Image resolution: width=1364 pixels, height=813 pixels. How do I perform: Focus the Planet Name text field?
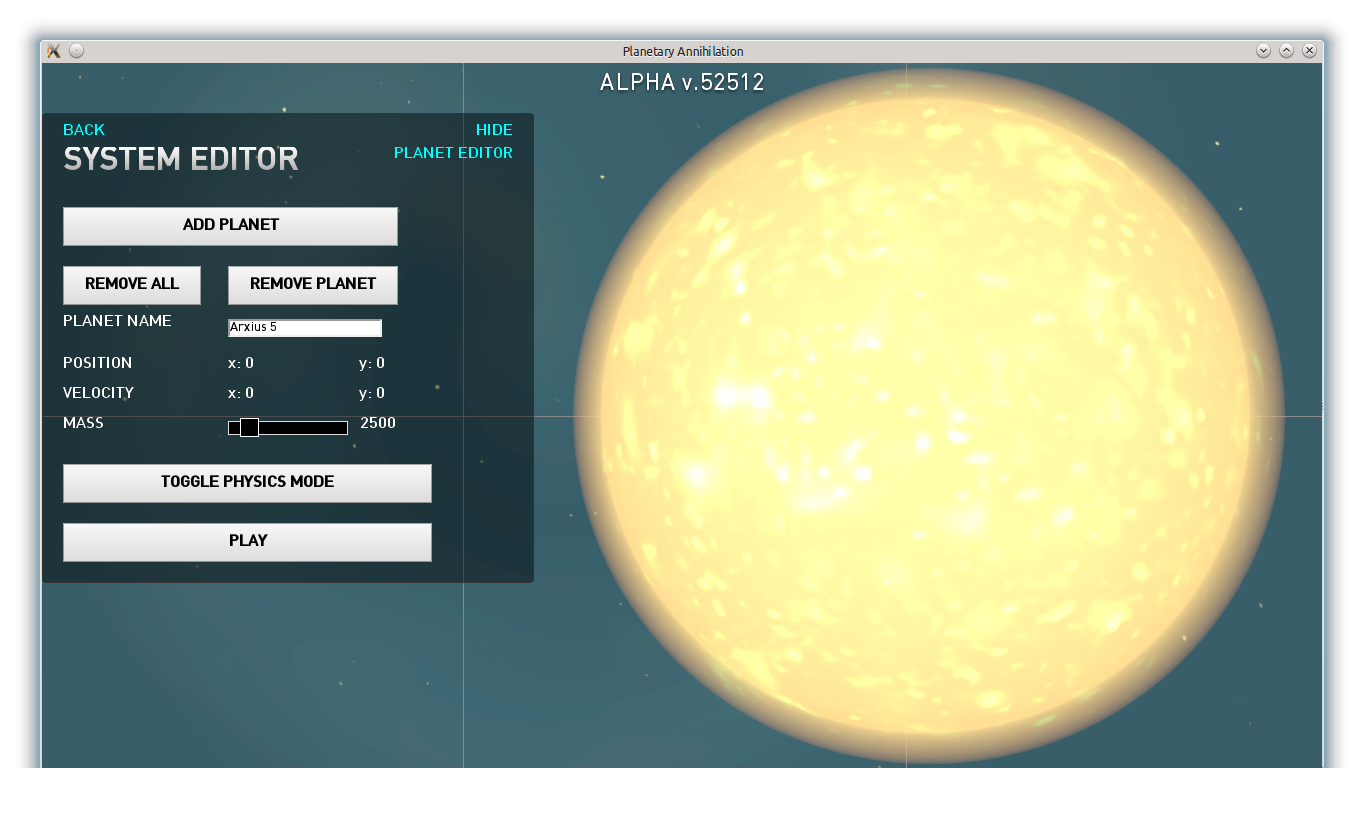[305, 328]
